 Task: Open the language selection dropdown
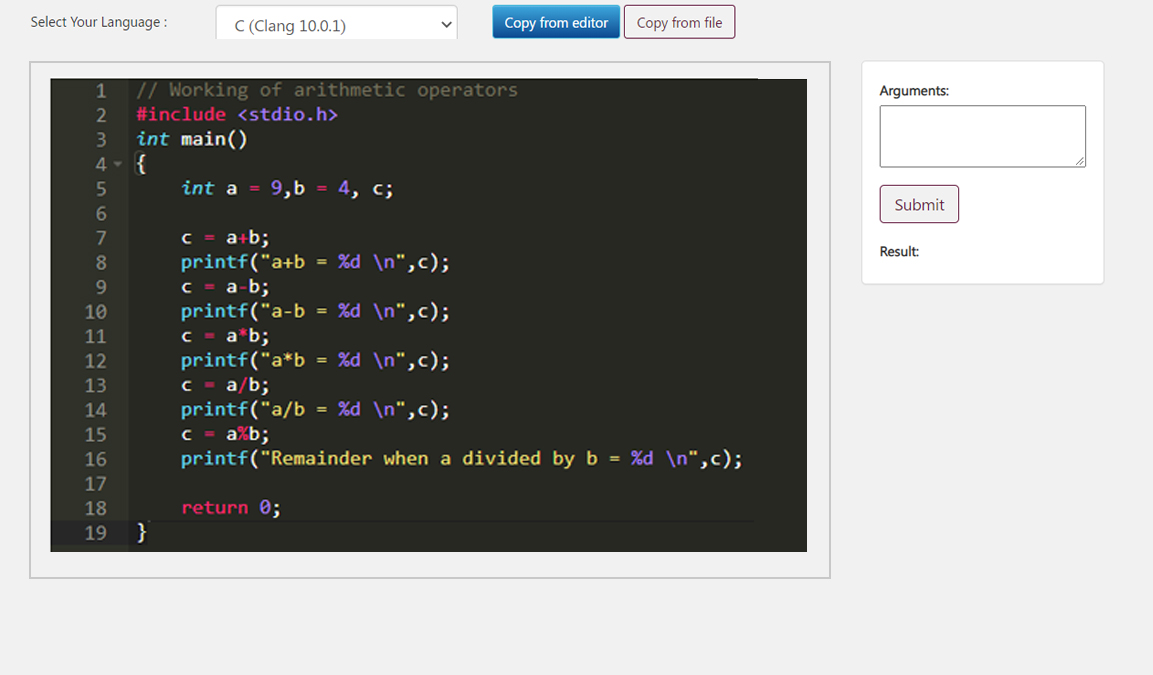tap(335, 25)
